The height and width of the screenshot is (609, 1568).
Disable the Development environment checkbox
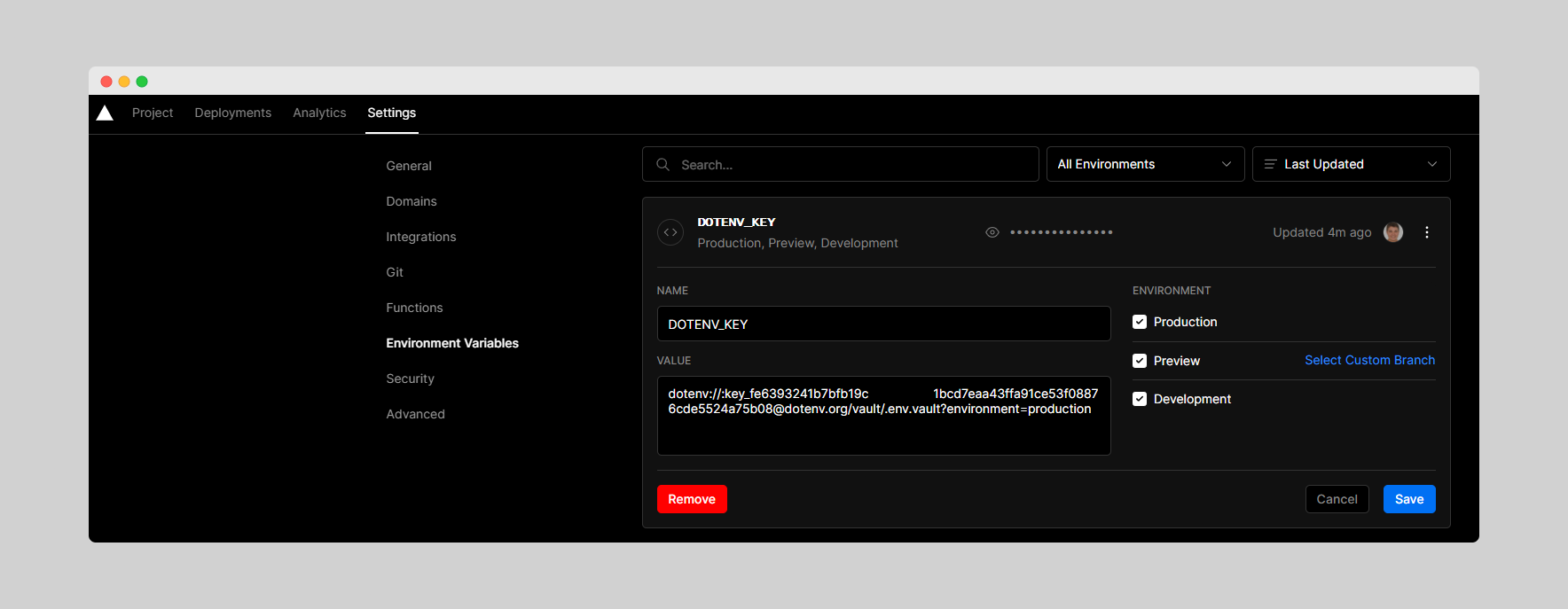(x=1140, y=399)
